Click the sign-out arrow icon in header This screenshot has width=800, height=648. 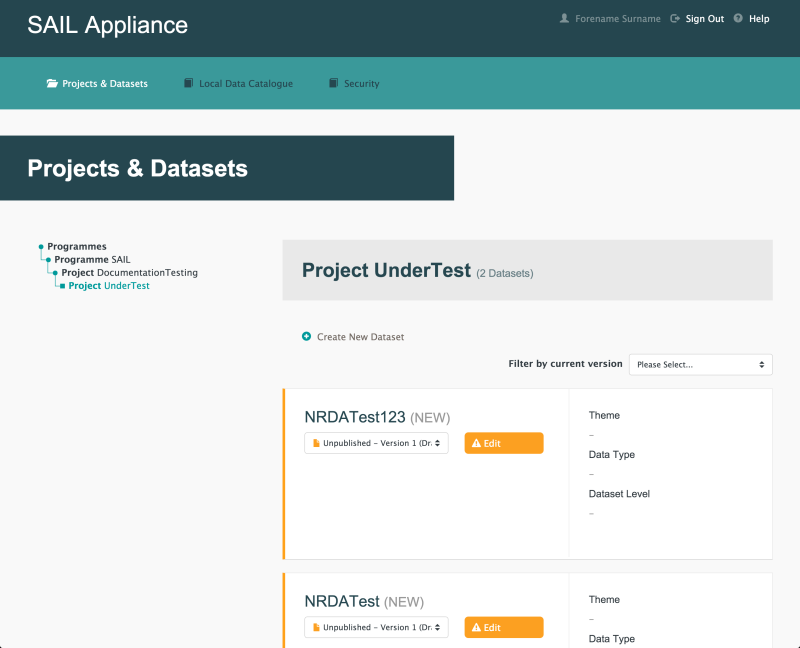(x=676, y=17)
